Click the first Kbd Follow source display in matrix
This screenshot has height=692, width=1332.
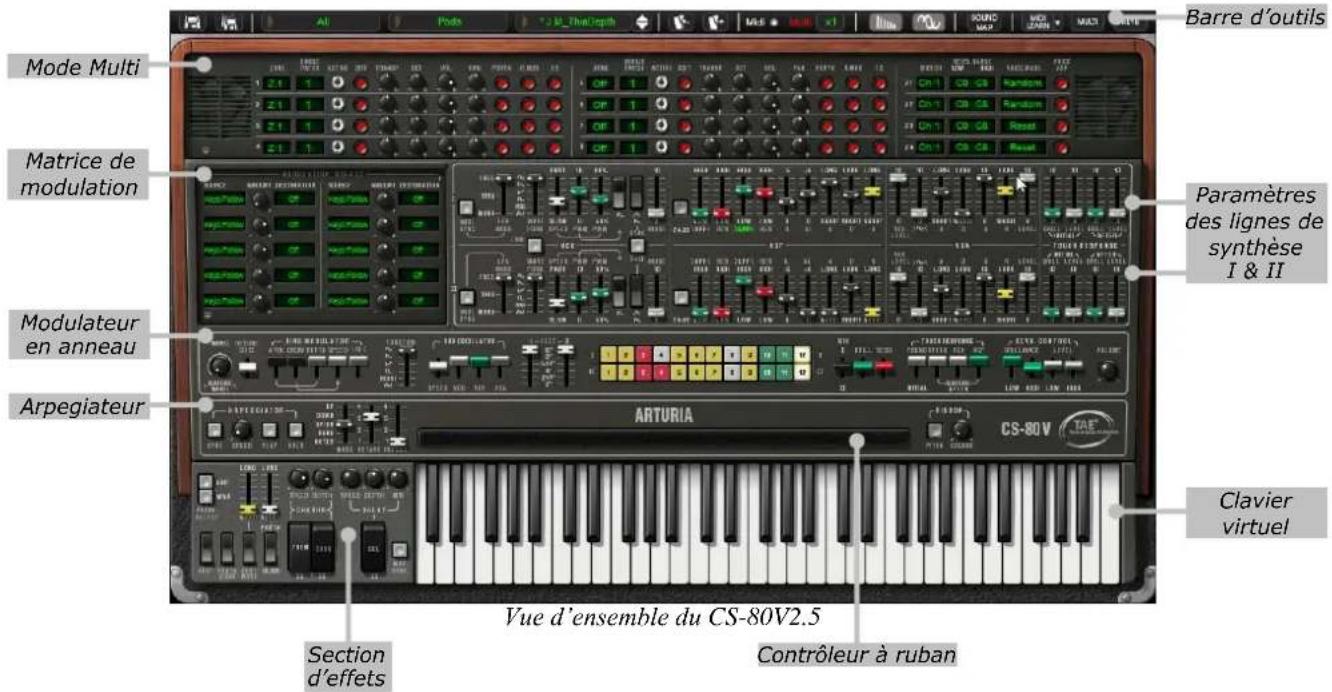222,199
